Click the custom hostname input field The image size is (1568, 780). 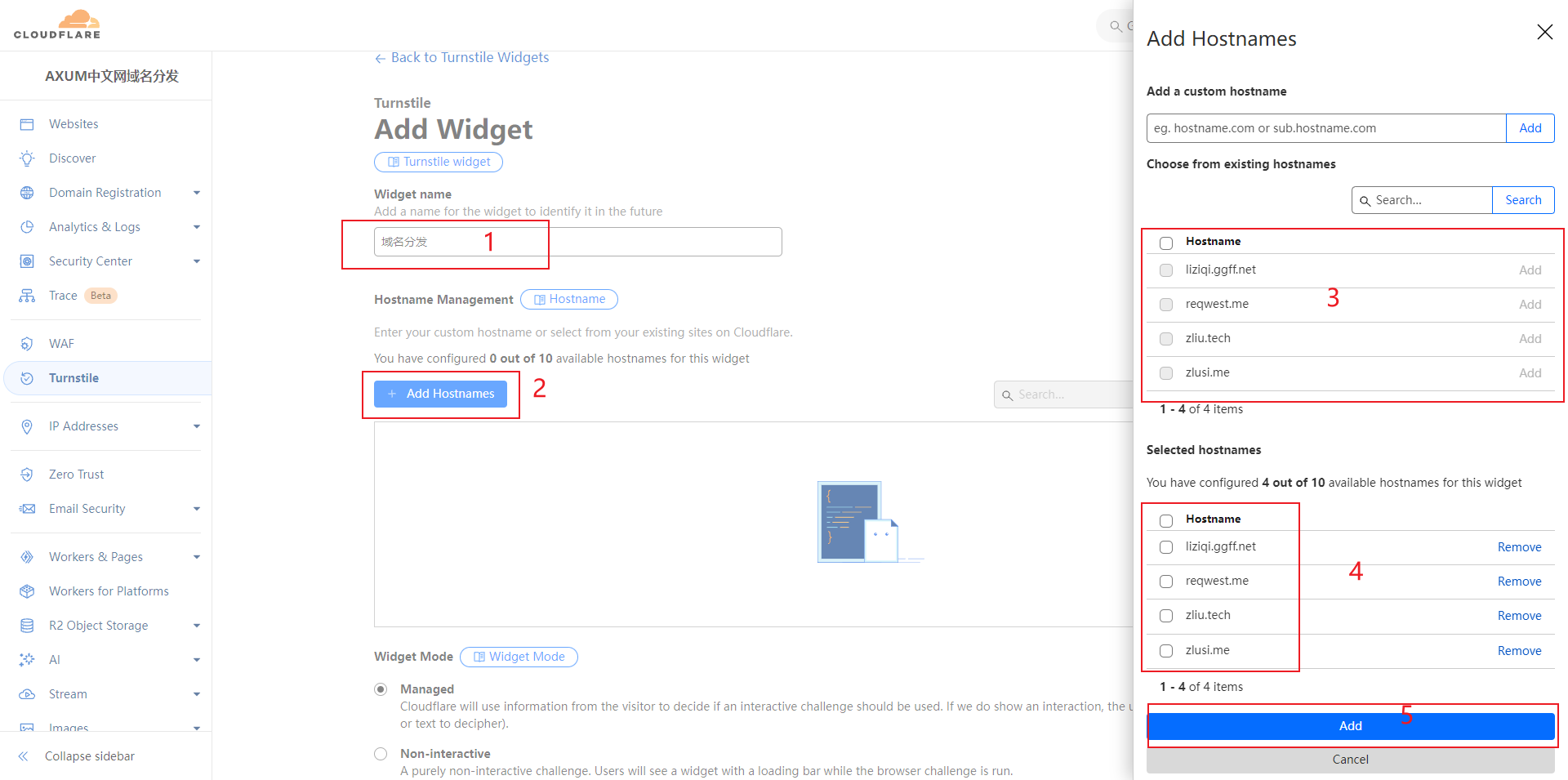click(x=1326, y=128)
